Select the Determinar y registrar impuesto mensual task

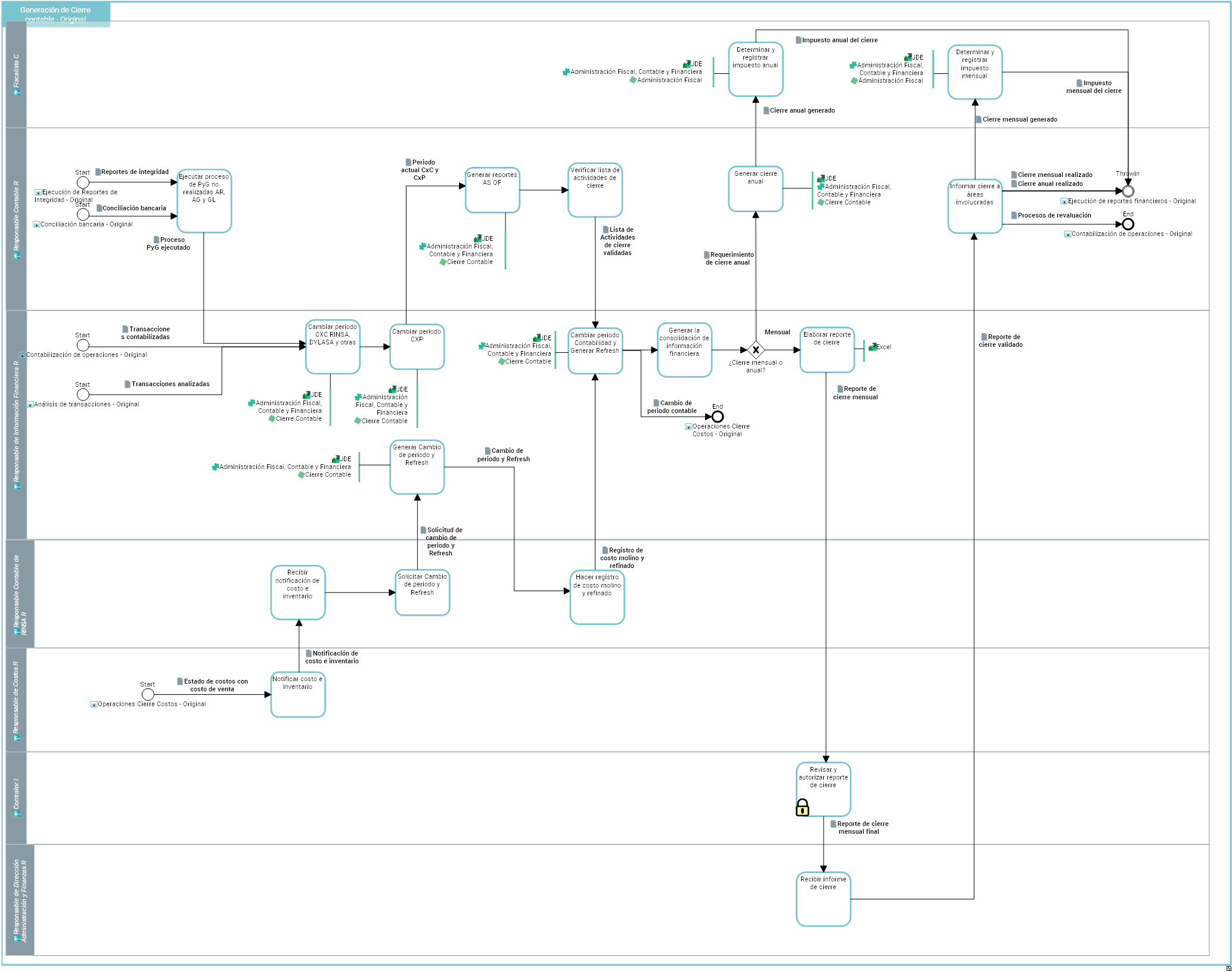pos(975,72)
